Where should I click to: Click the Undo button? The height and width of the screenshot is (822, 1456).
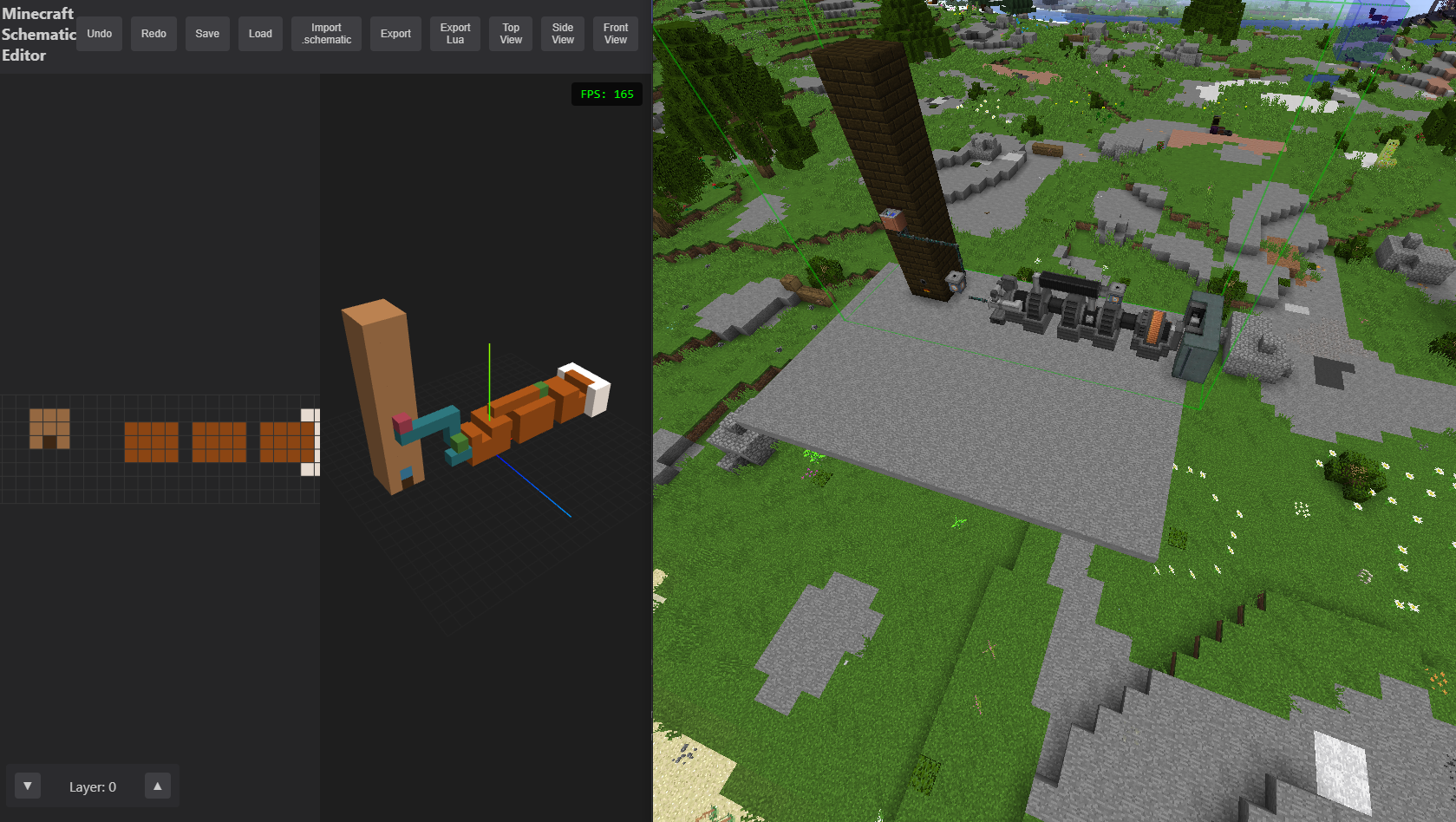pos(99,34)
